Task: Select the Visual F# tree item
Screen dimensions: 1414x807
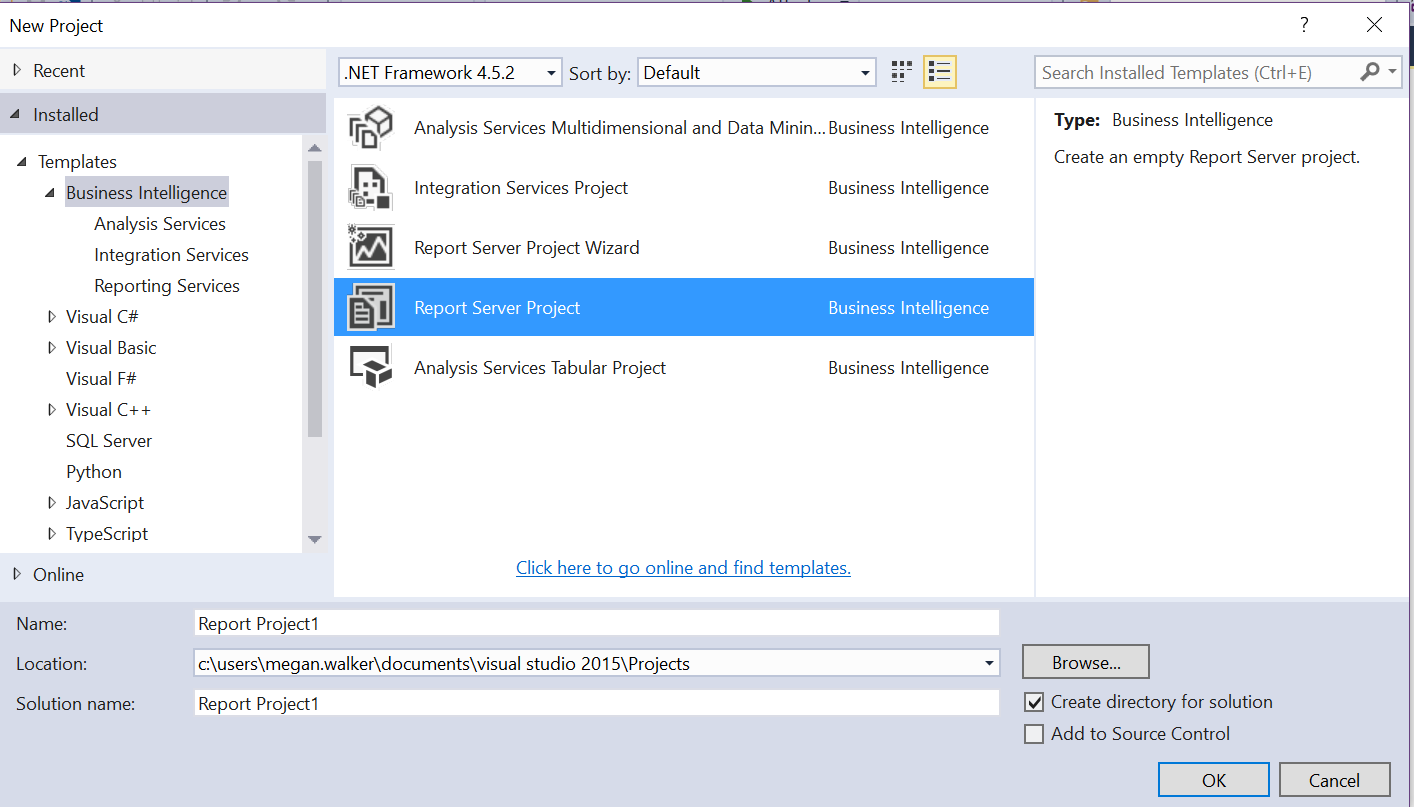Action: point(101,379)
